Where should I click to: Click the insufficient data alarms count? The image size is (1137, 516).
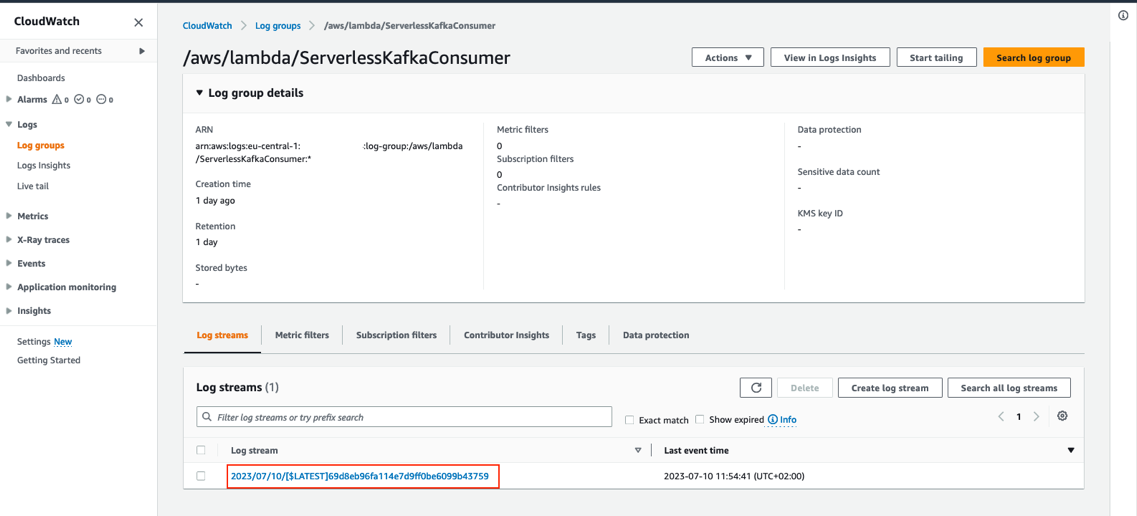tap(104, 99)
